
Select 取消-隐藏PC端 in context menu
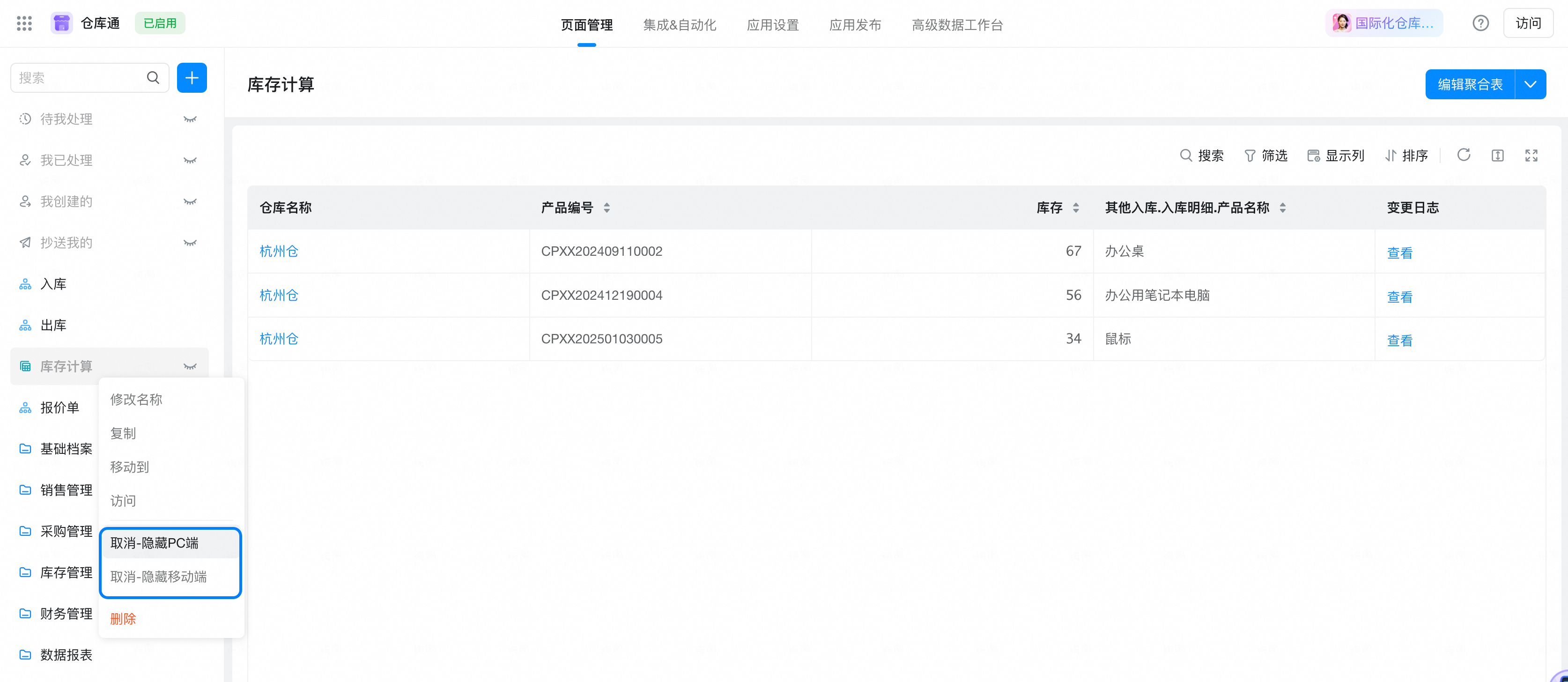pyautogui.click(x=155, y=543)
